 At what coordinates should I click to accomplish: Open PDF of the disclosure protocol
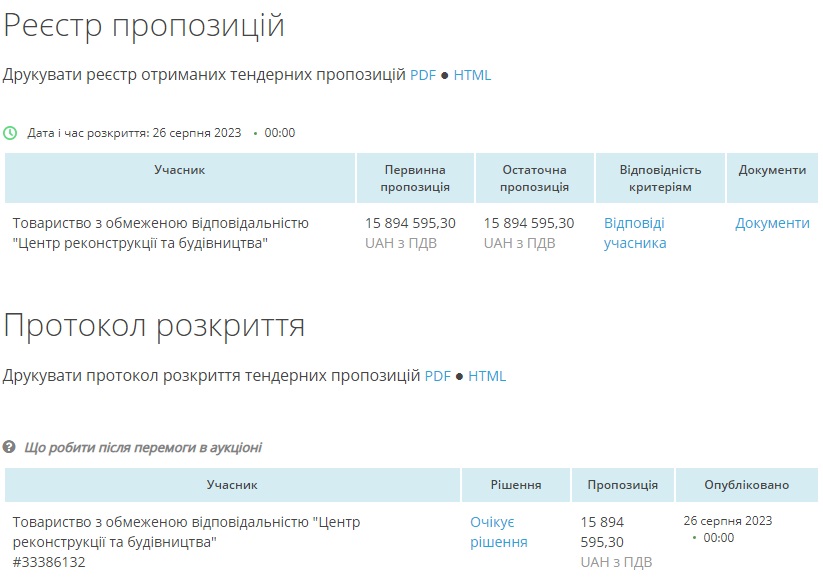tap(437, 376)
